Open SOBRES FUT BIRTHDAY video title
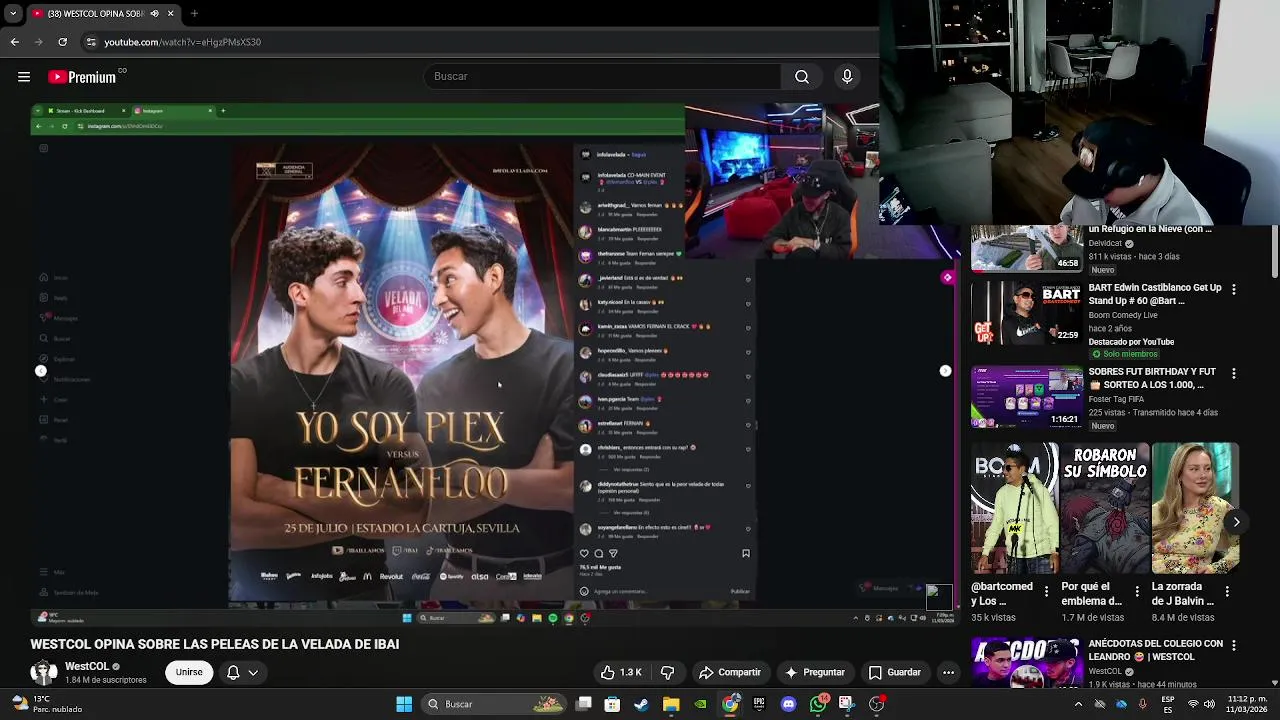The height and width of the screenshot is (720, 1280). pos(1152,378)
